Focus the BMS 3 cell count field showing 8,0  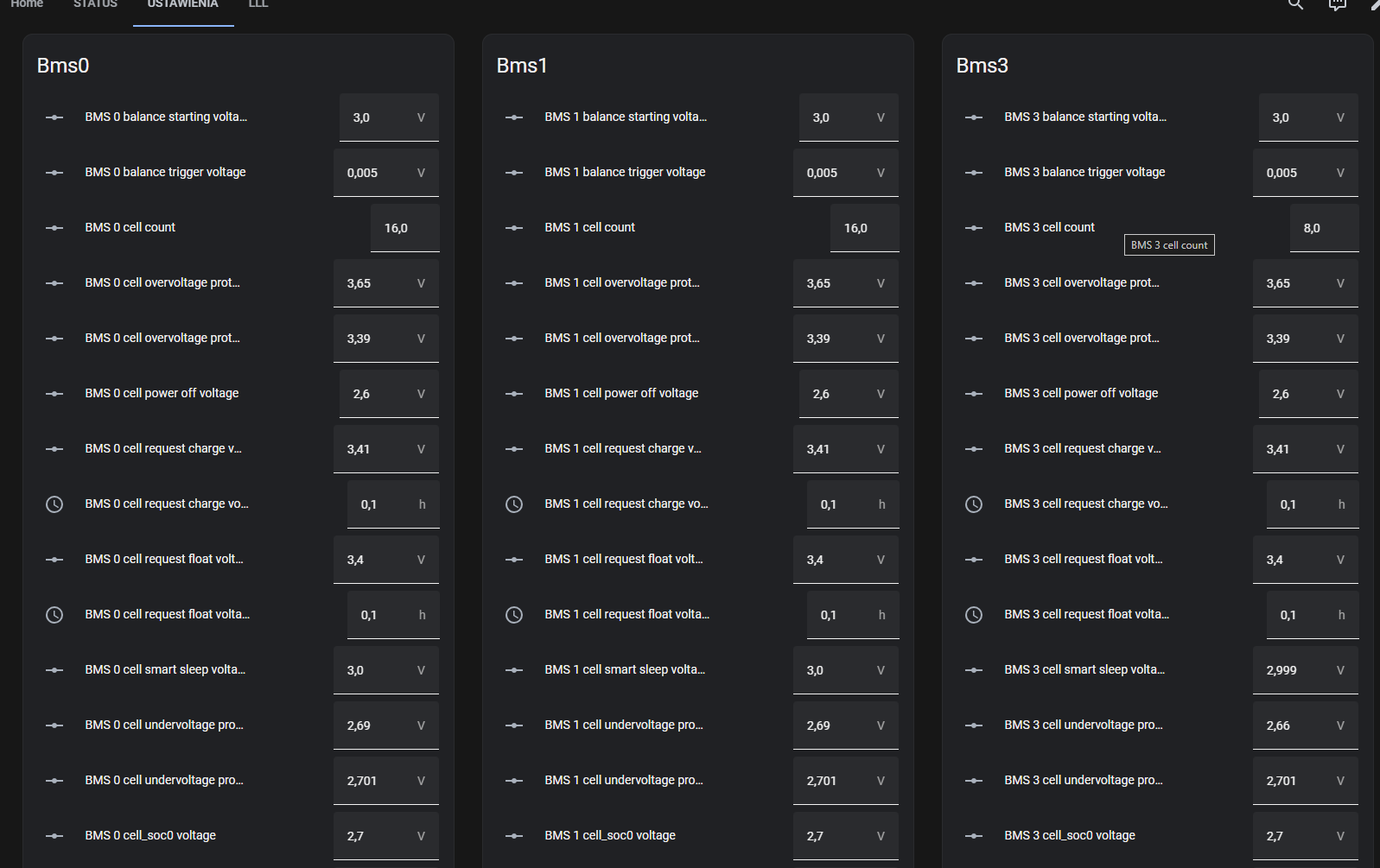click(1325, 228)
